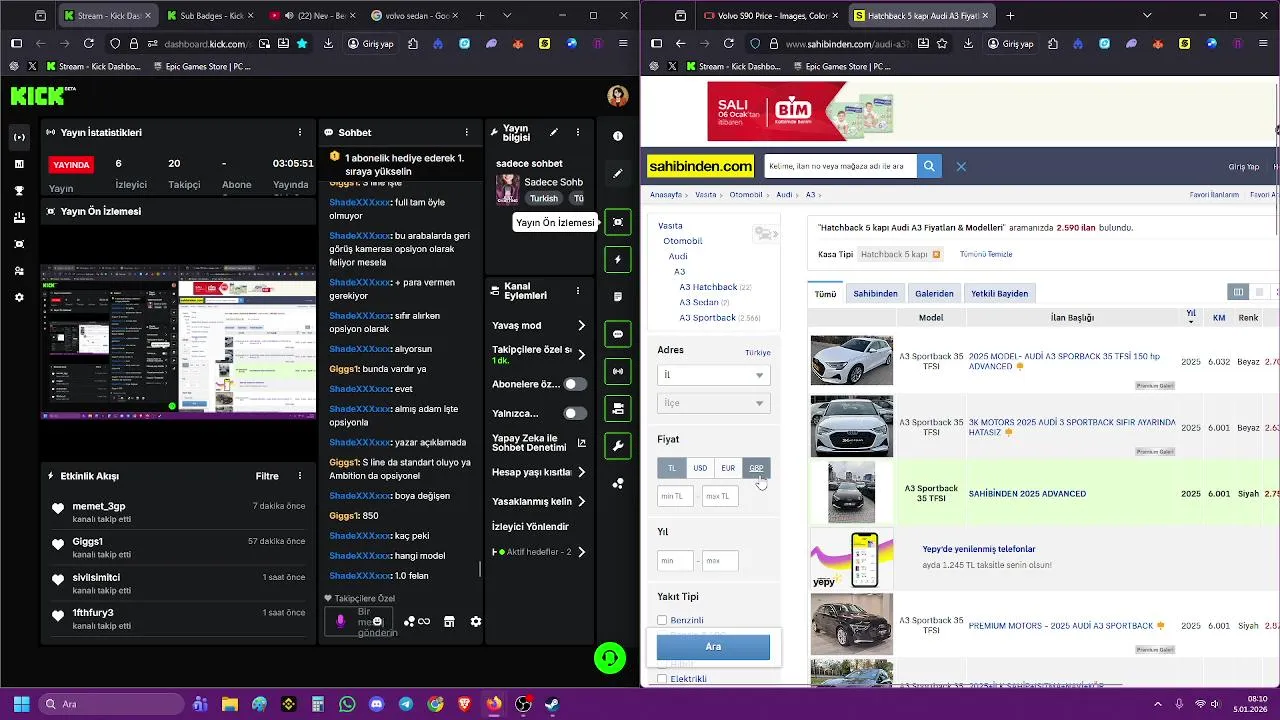Click the sahibinden search magnifier button

coord(929,166)
